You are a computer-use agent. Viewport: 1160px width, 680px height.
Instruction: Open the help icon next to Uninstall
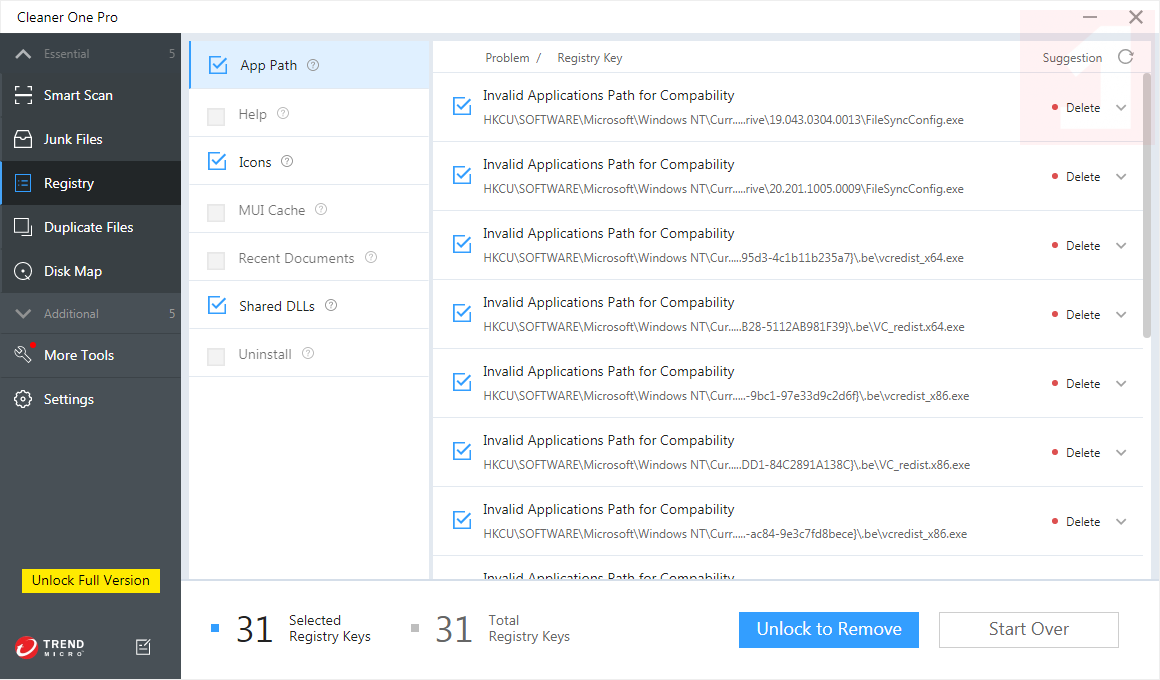click(308, 354)
